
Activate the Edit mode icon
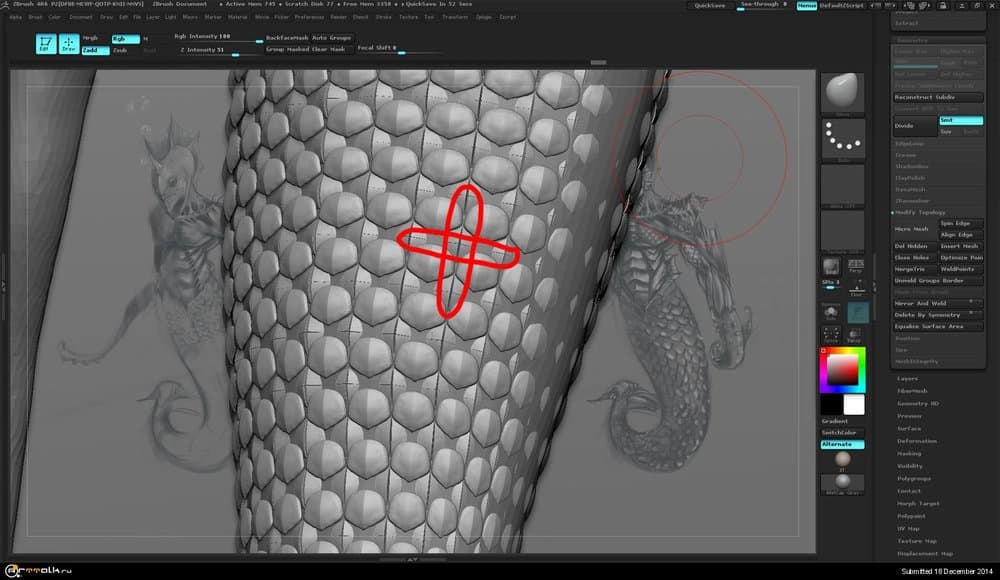coord(46,43)
